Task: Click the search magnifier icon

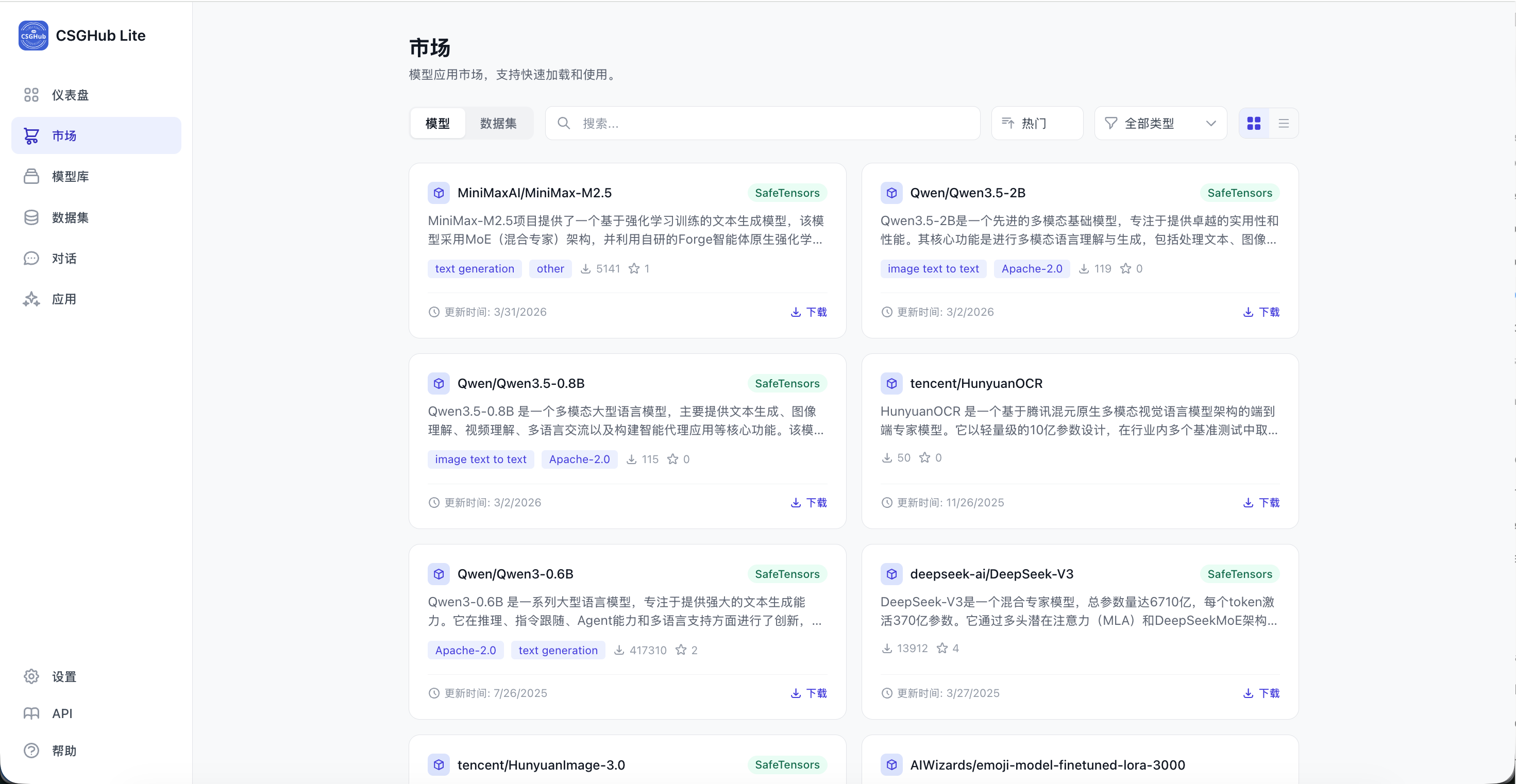Action: [564, 124]
